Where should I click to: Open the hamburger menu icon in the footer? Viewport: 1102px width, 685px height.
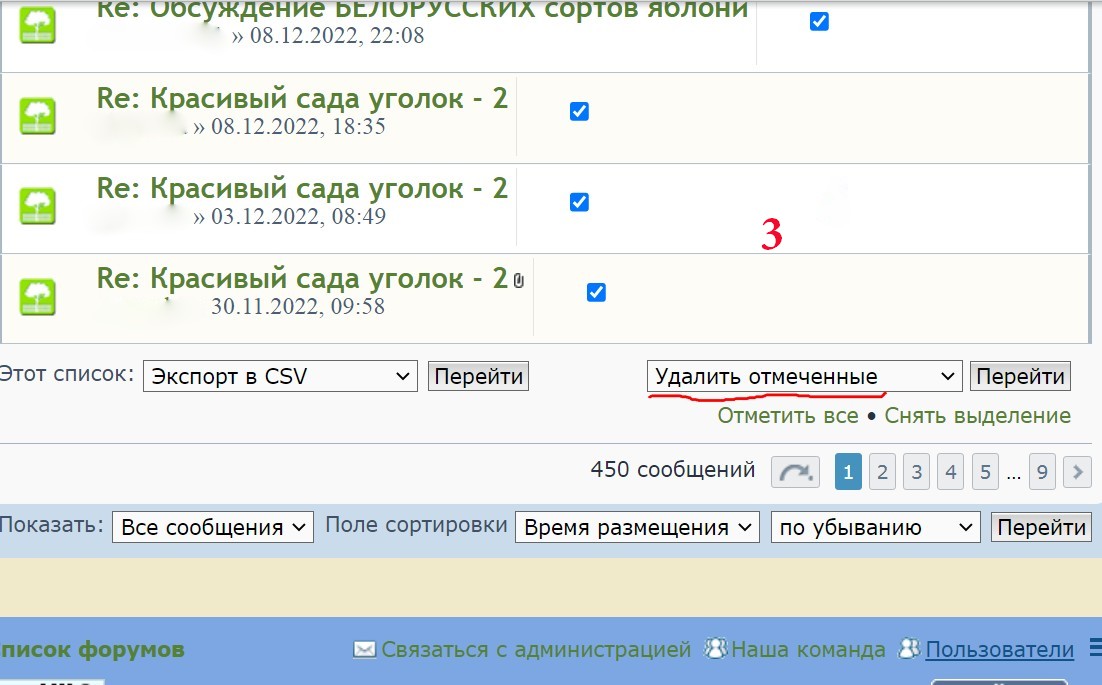(1094, 650)
